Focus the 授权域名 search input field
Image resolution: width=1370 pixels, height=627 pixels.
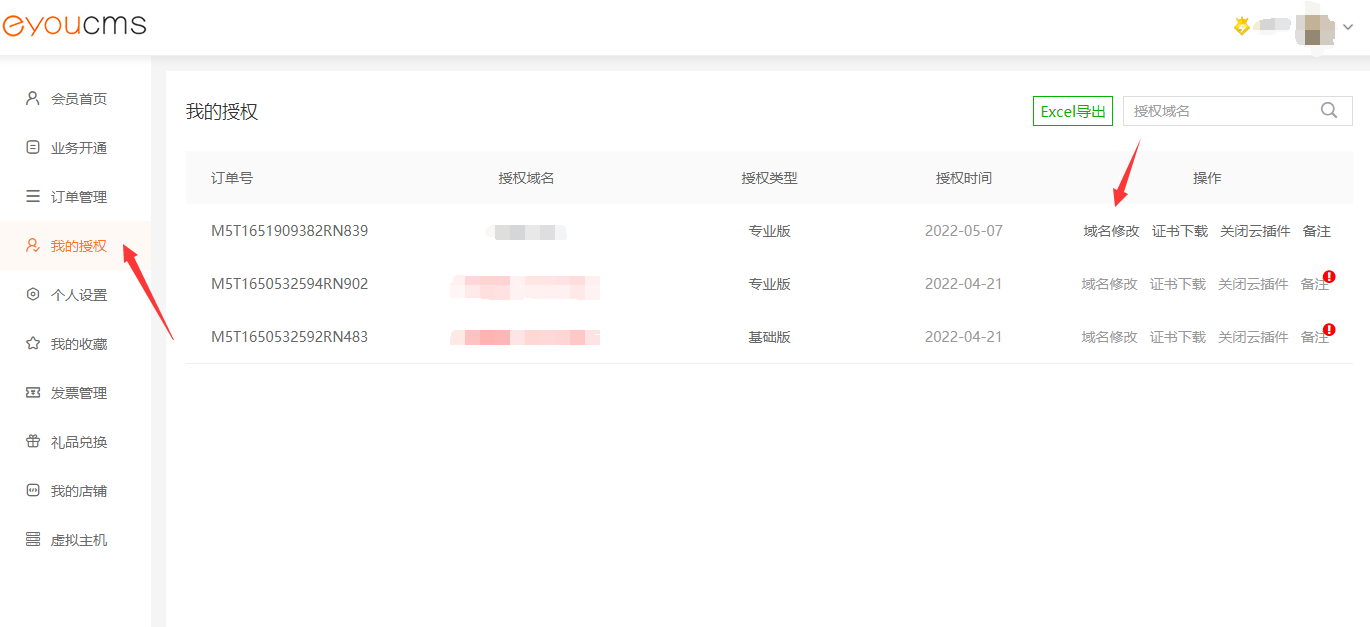pos(1220,111)
